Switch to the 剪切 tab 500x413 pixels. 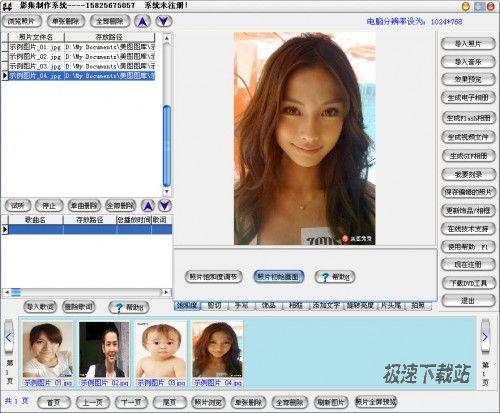(214, 305)
